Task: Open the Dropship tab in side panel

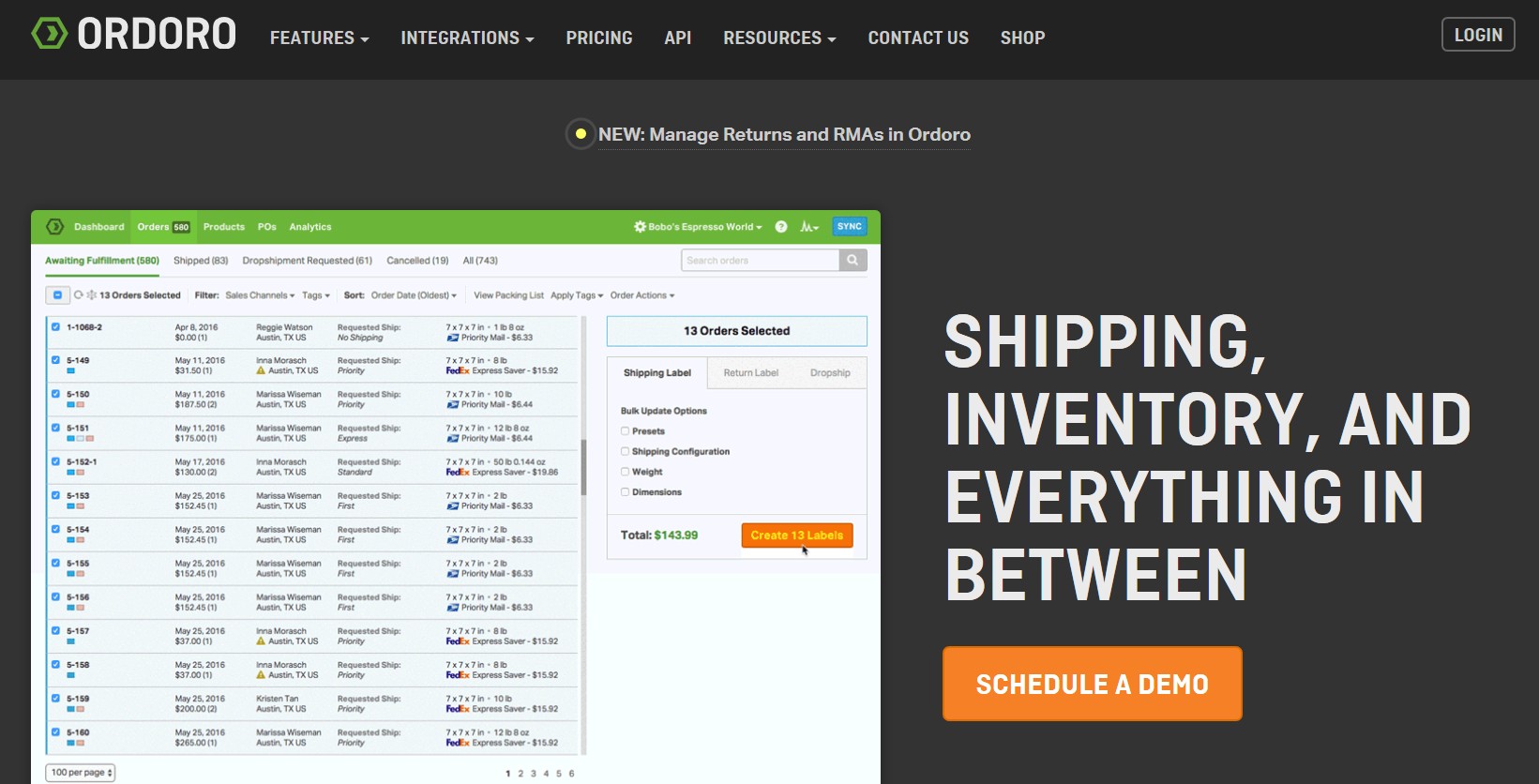Action: tap(830, 373)
